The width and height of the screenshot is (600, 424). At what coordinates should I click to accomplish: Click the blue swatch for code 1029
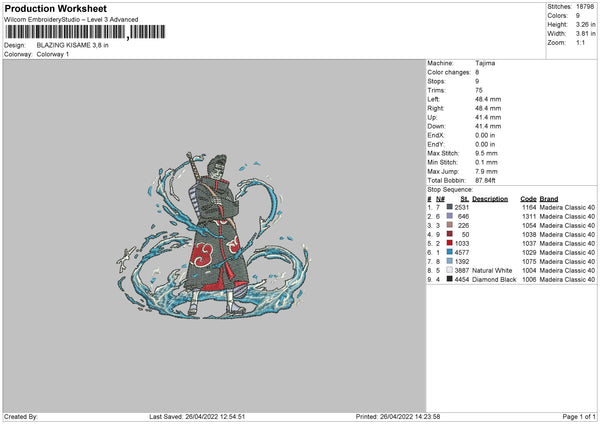(x=450, y=252)
